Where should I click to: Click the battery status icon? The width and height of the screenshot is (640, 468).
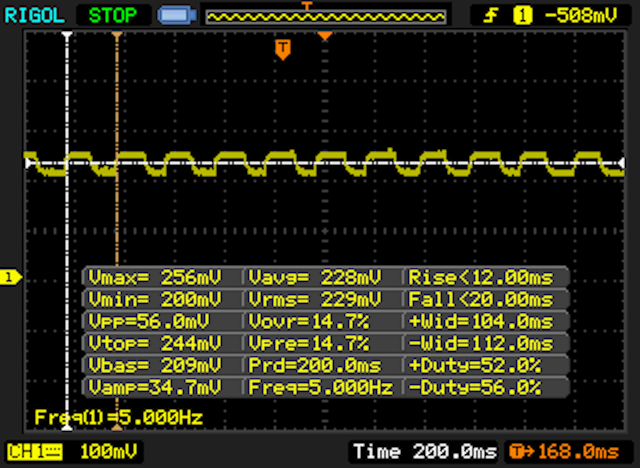[177, 15]
